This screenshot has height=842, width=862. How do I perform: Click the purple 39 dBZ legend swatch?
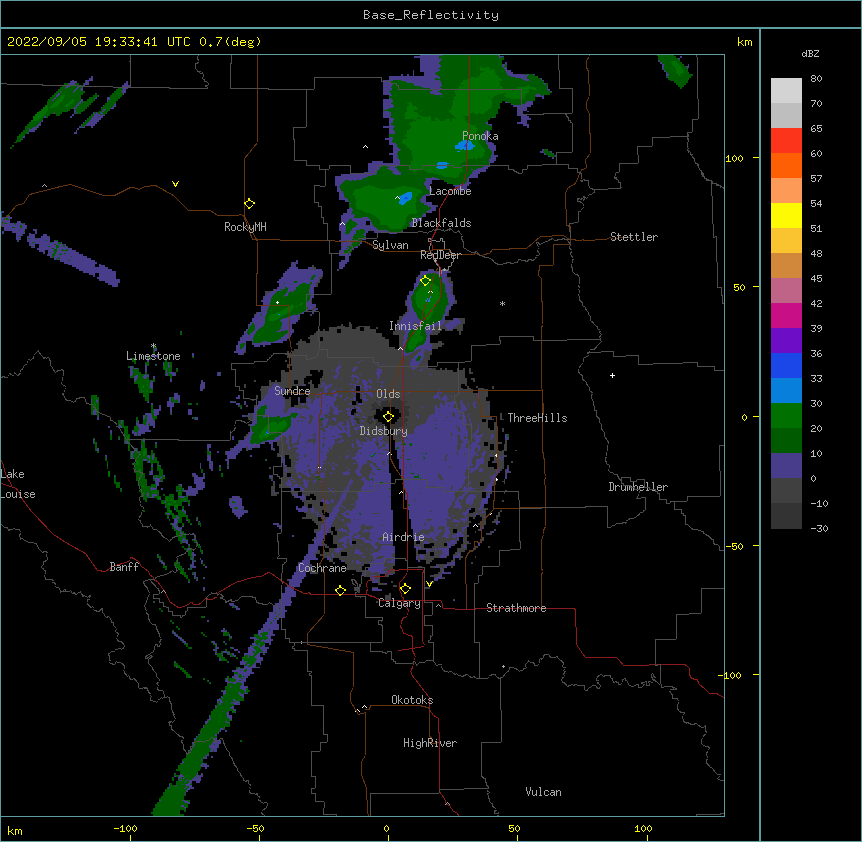click(786, 340)
